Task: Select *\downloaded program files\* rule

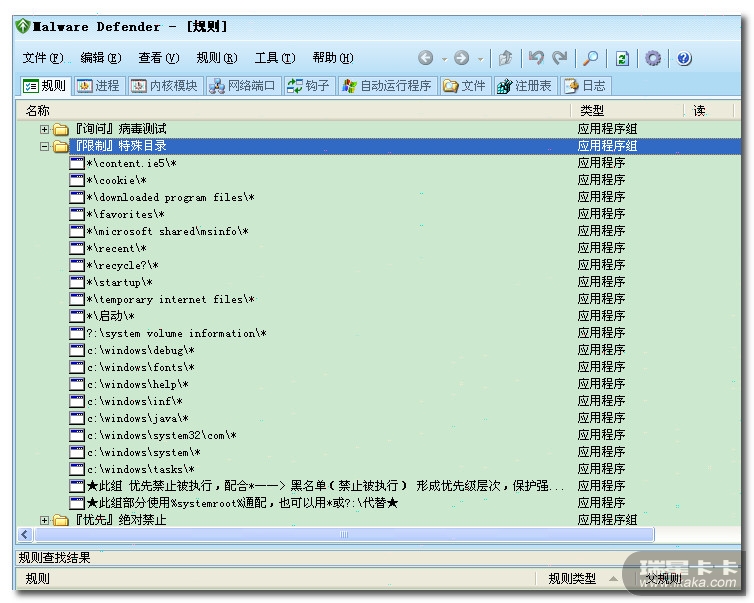Action: 170,197
